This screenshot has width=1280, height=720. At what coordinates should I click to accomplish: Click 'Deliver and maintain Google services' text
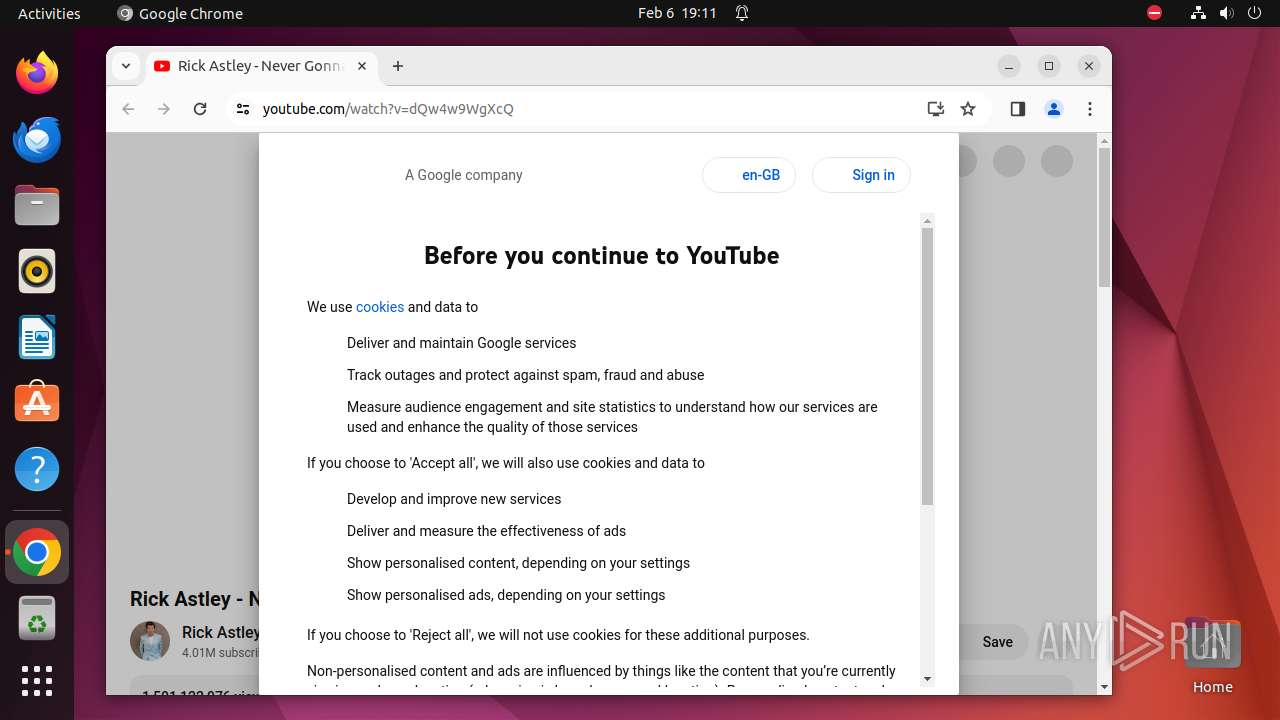tap(461, 343)
